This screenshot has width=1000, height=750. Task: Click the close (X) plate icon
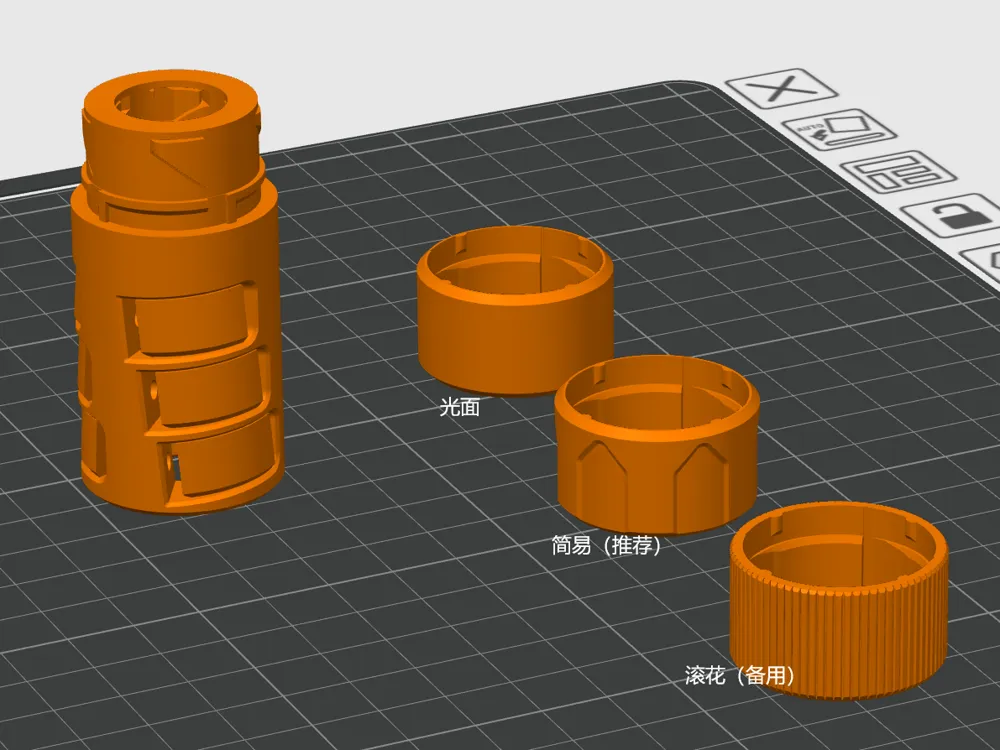(x=782, y=88)
